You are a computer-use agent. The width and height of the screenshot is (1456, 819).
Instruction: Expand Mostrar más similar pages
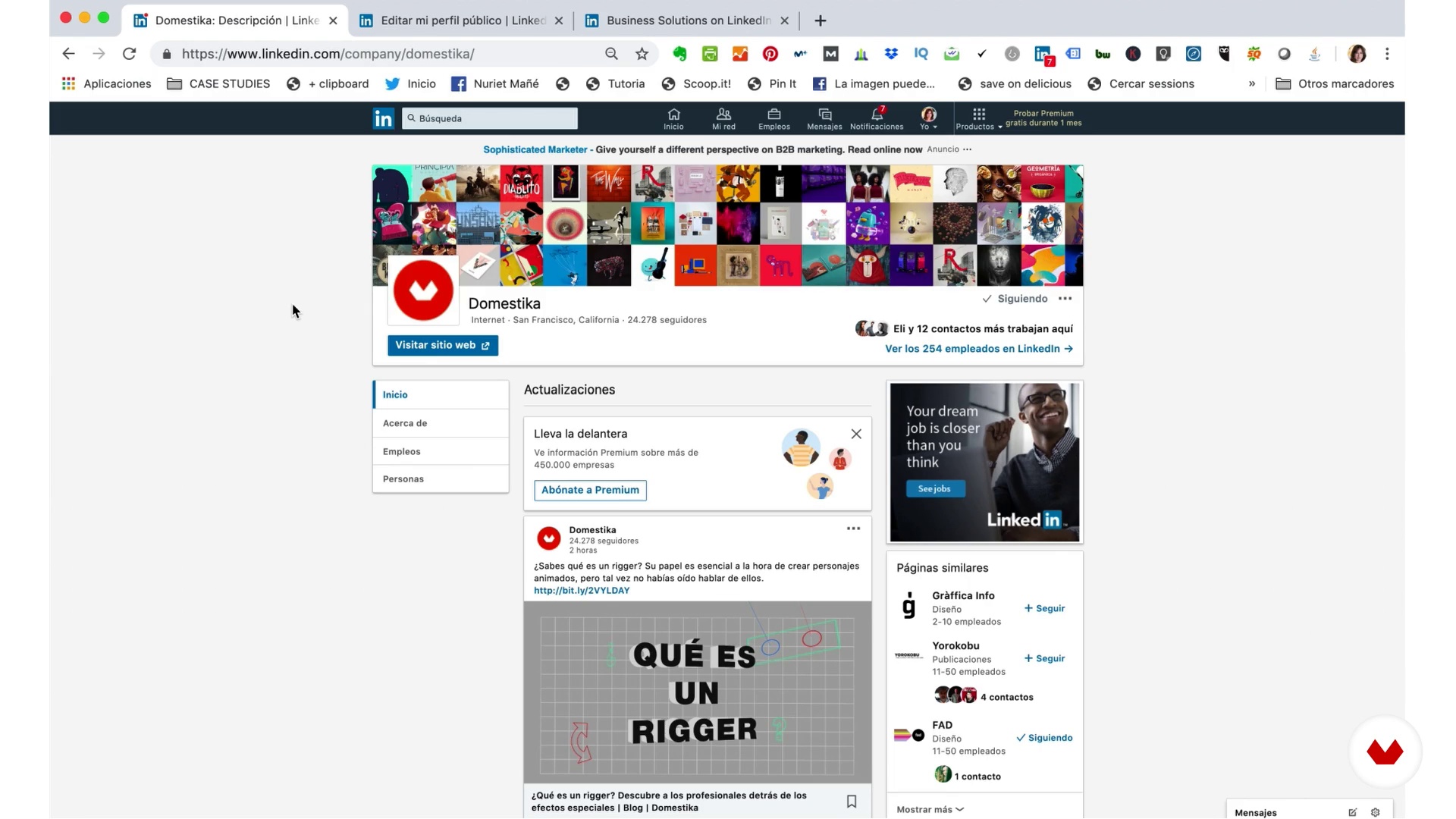pyautogui.click(x=930, y=809)
